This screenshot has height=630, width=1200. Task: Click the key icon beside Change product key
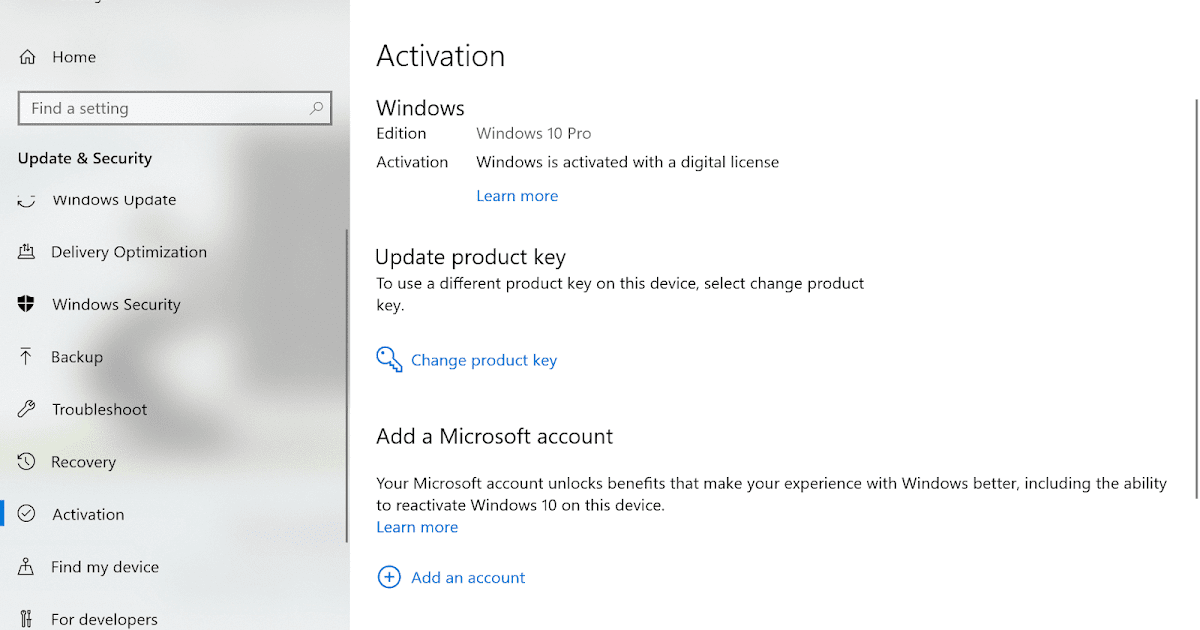point(390,359)
